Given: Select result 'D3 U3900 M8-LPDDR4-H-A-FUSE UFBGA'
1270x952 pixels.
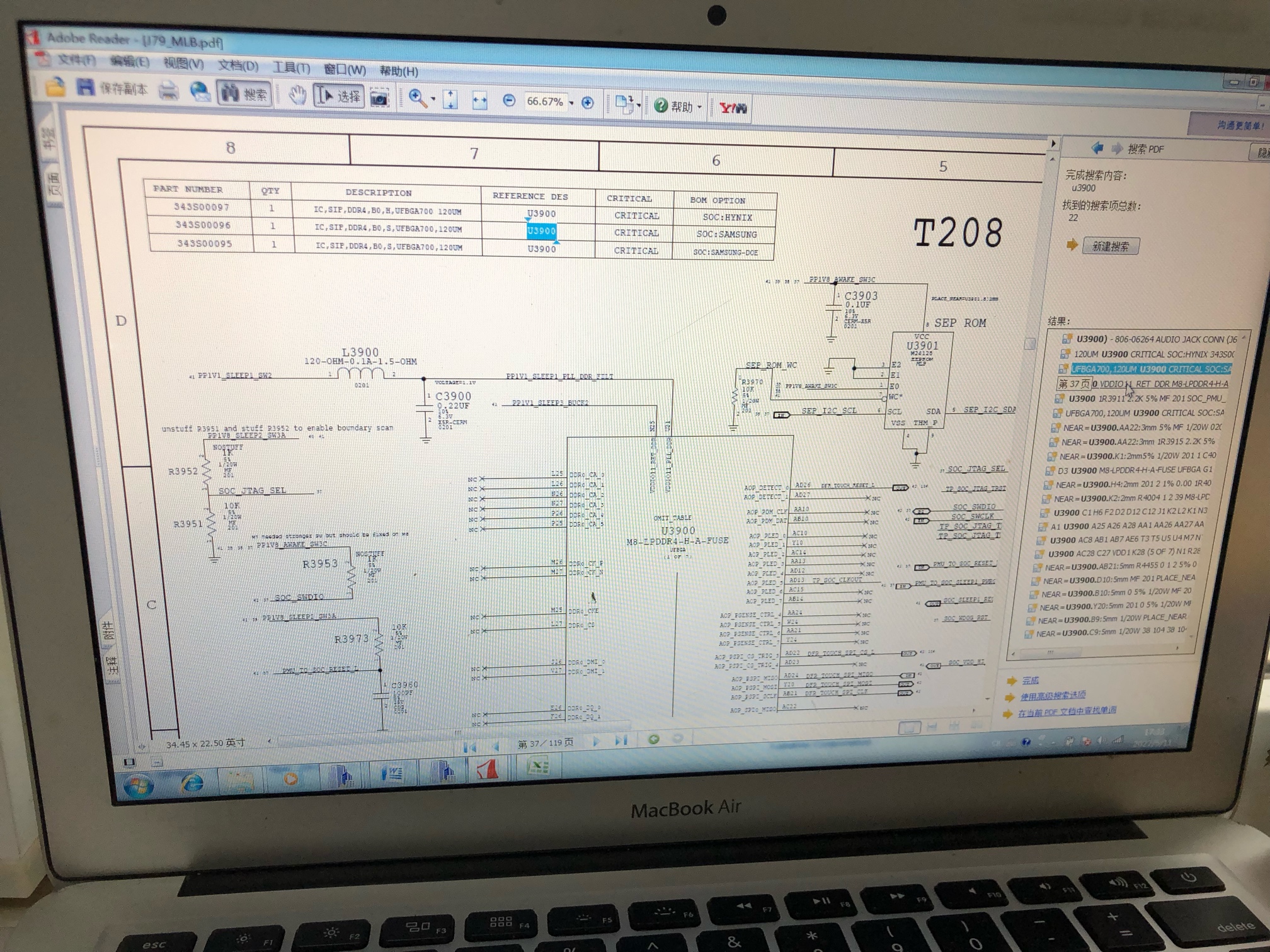Looking at the screenshot, I should tap(1129, 470).
